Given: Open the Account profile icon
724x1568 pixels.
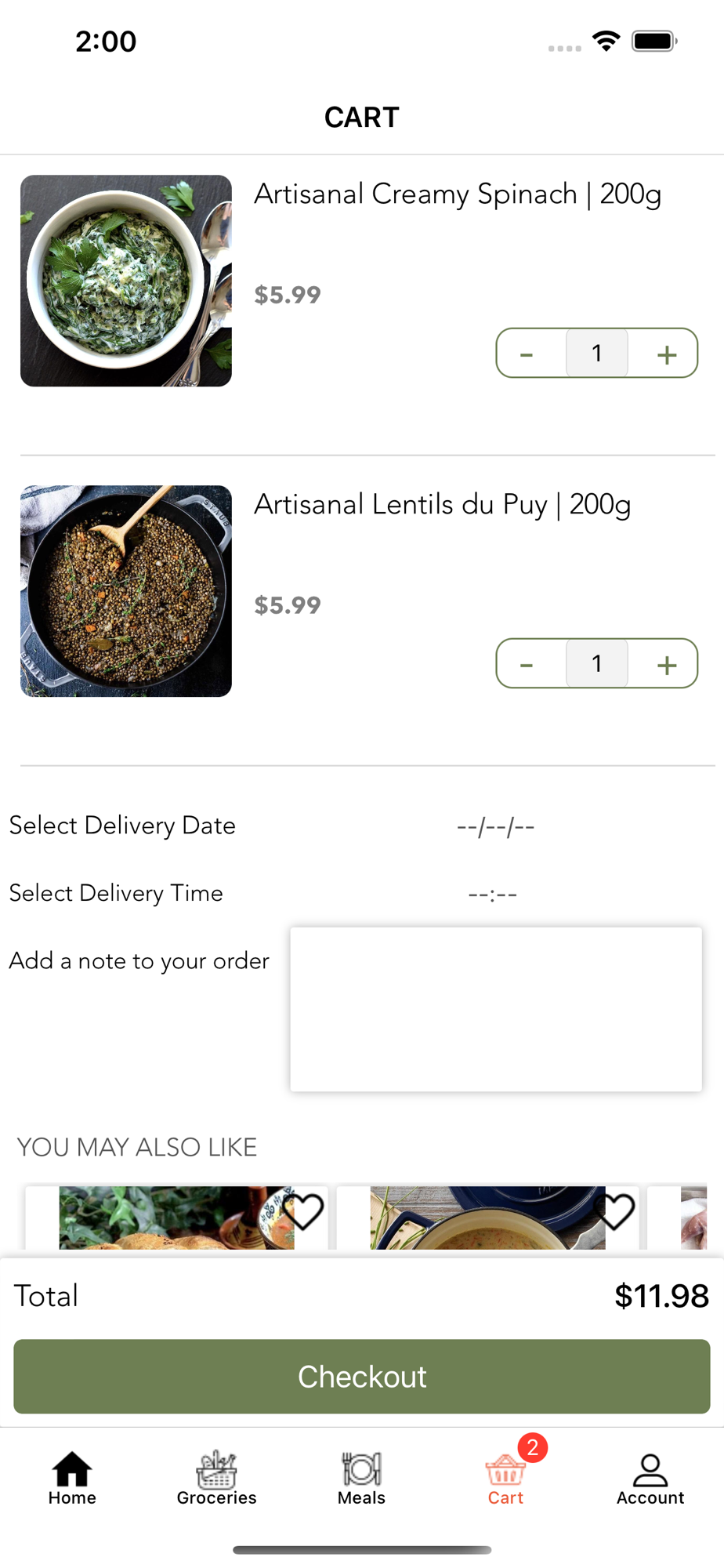Looking at the screenshot, I should (x=650, y=1471).
